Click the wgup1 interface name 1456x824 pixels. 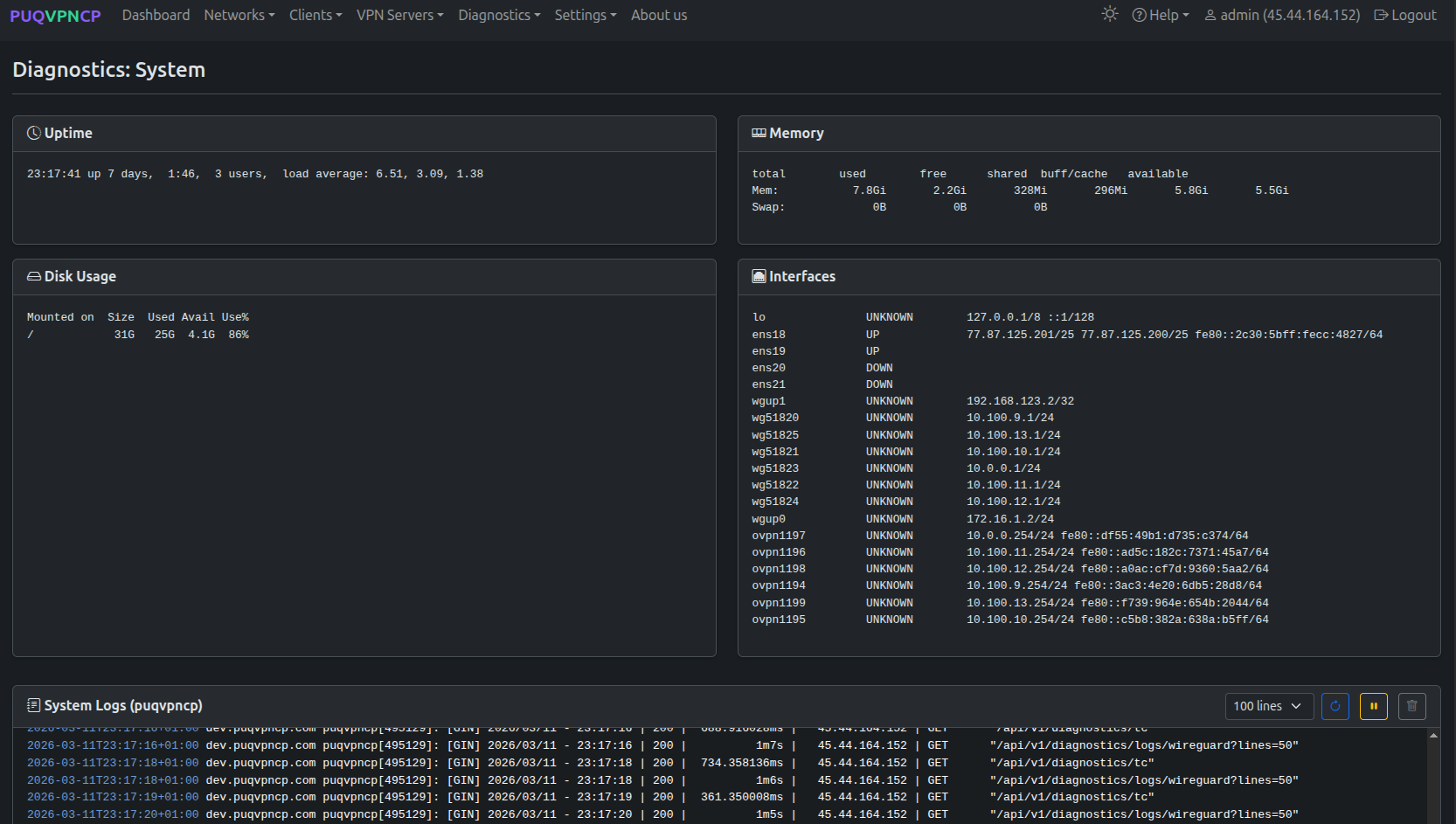[x=768, y=401]
